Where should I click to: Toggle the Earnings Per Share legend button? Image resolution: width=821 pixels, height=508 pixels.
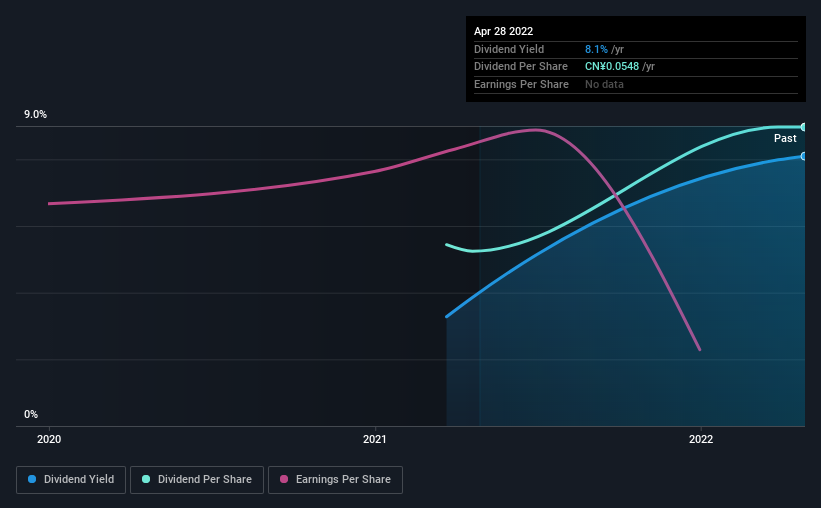pos(335,480)
